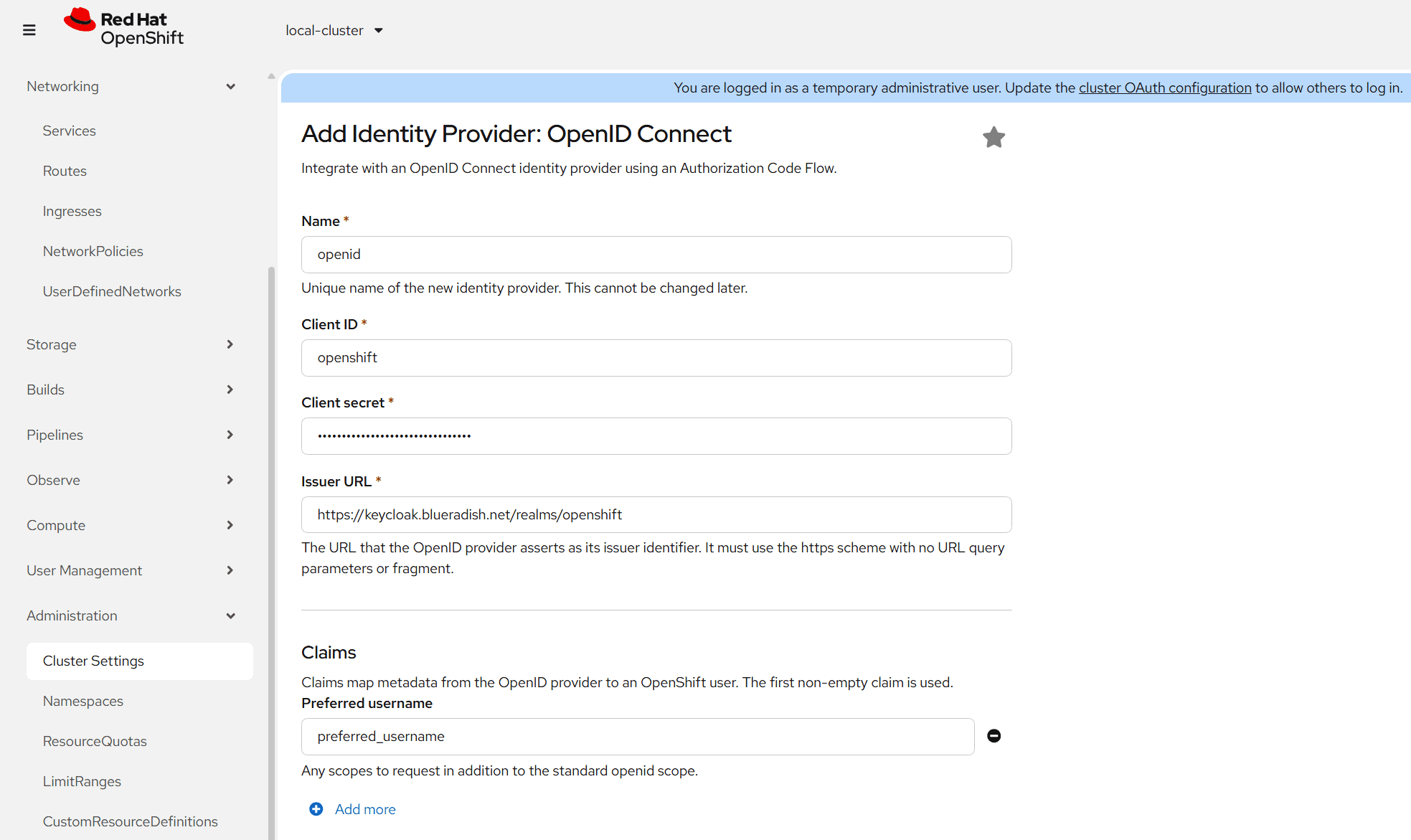Screen dimensions: 1411x840
Task: Open CustomResourceDefinitions page
Action: (x=130, y=821)
